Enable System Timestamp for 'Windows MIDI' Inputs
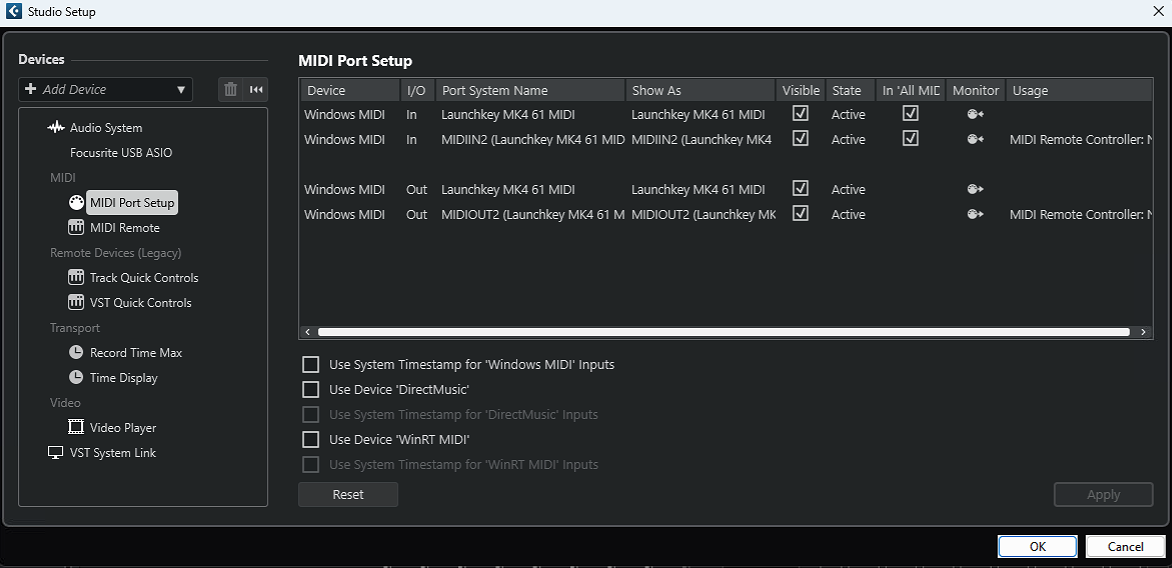This screenshot has height=568, width=1172. tap(310, 365)
